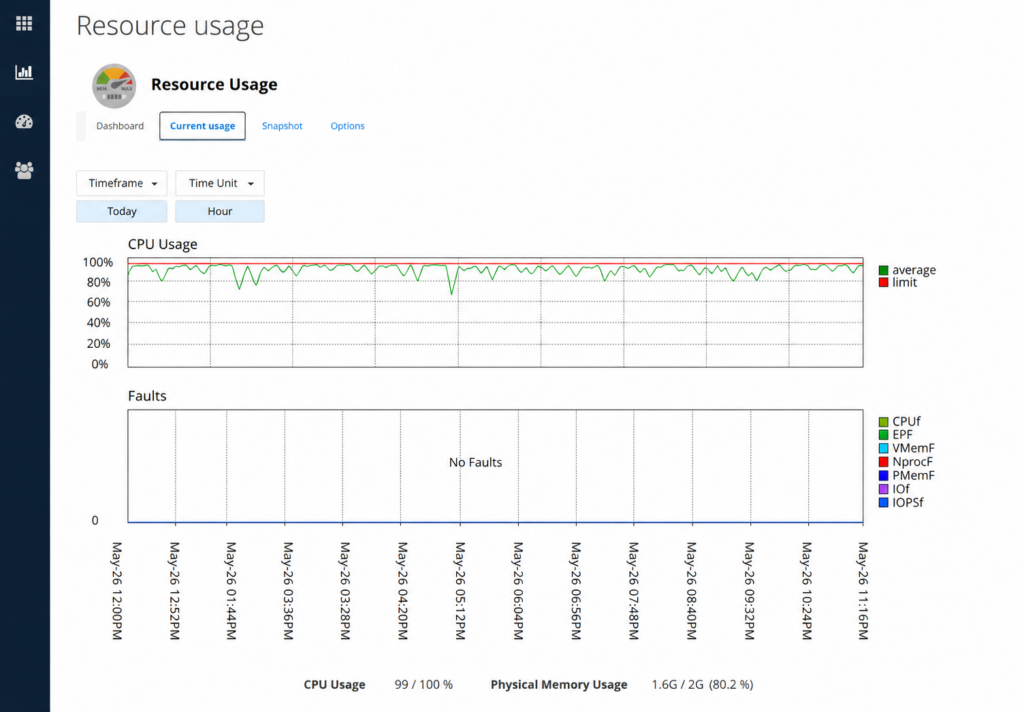Screen dimensions: 1024x712
Task: Click the 100% y-axis label
Action: 97,263
